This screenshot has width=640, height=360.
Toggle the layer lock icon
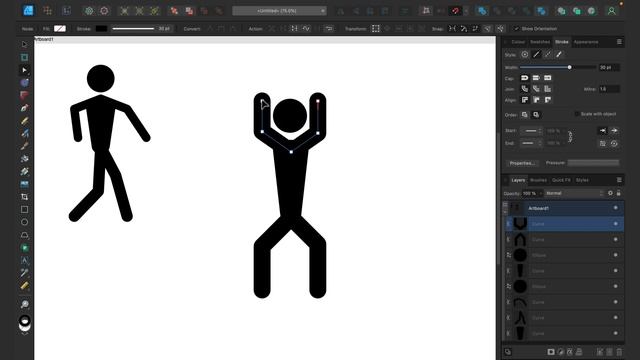[619, 193]
